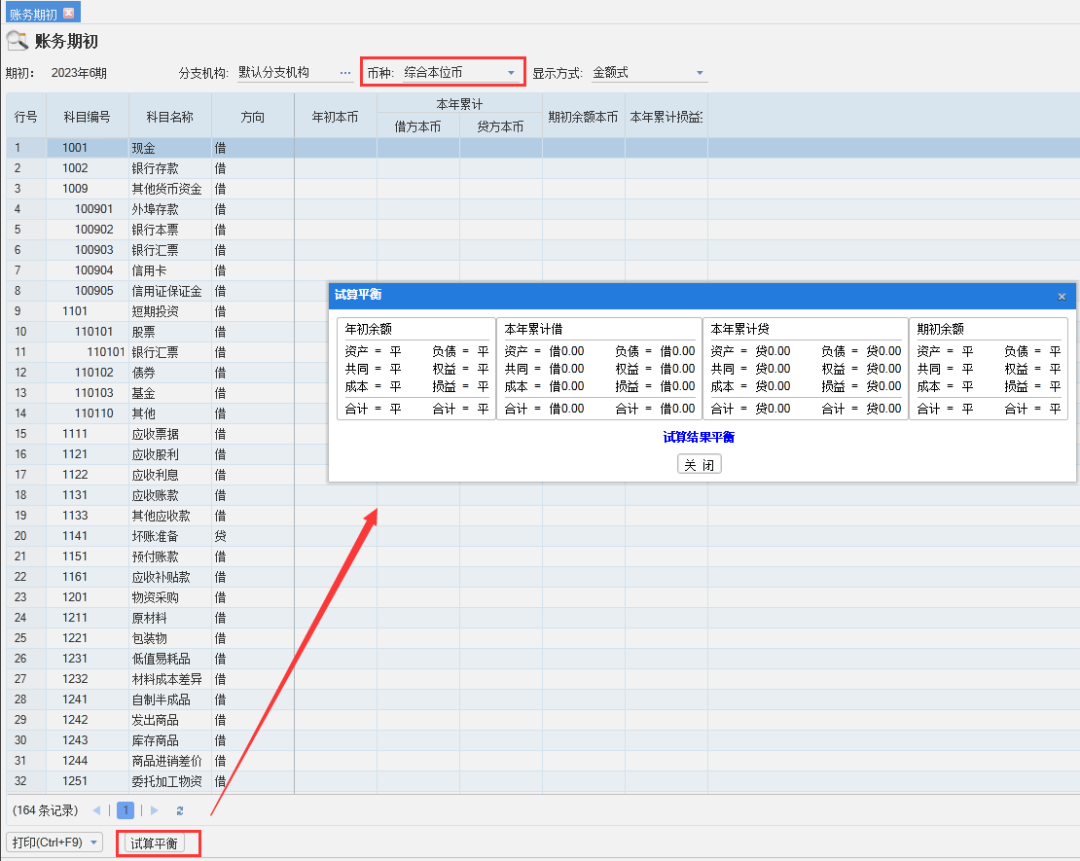Select page 1 in the pager
Screen dimensions: 1080x861
pyautogui.click(x=125, y=810)
